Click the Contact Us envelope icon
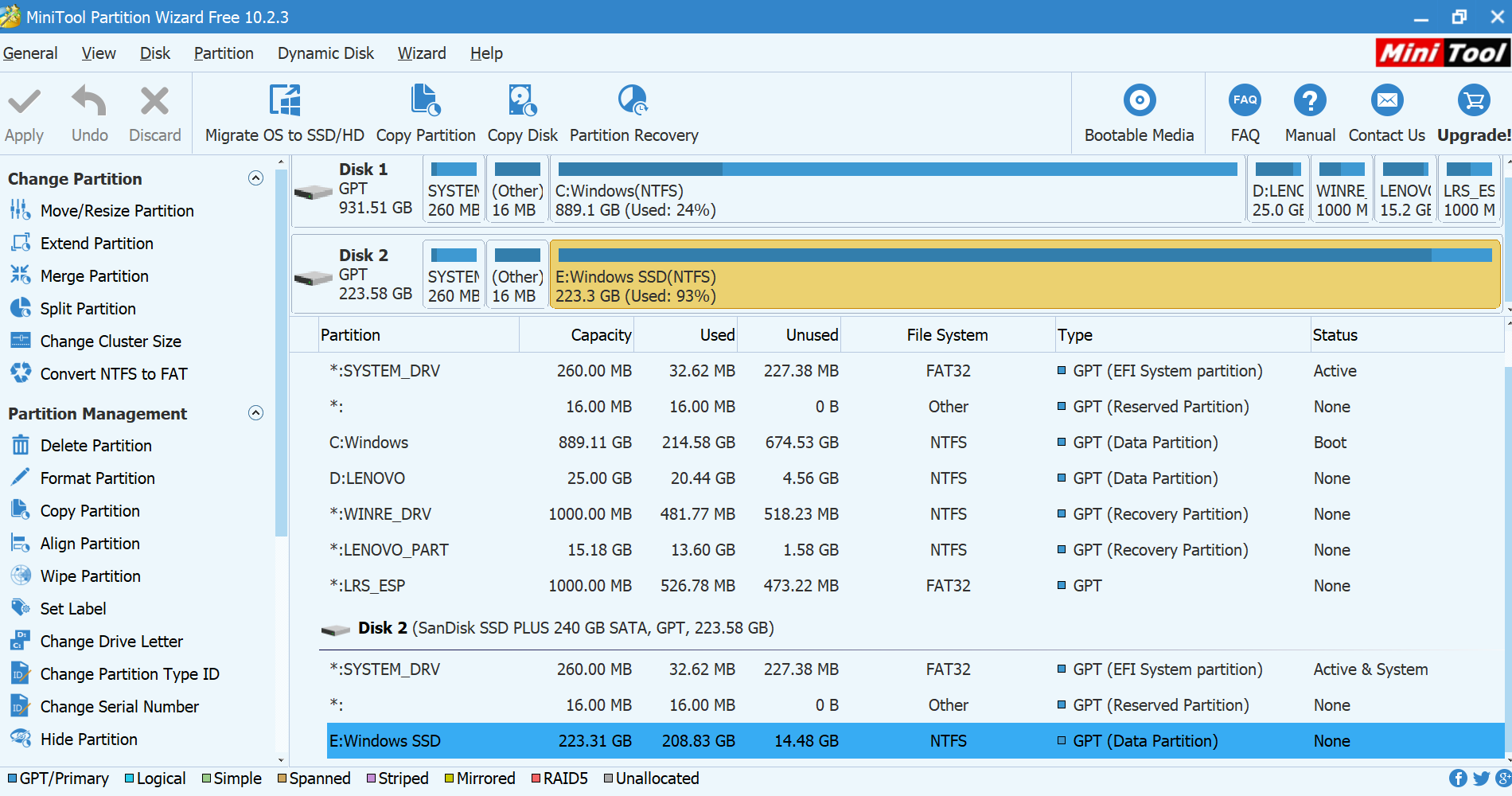This screenshot has width=1512, height=796. click(x=1387, y=100)
